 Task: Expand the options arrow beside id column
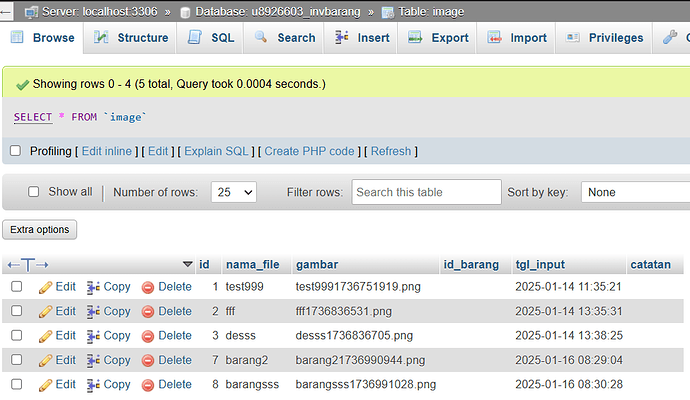pos(187,265)
